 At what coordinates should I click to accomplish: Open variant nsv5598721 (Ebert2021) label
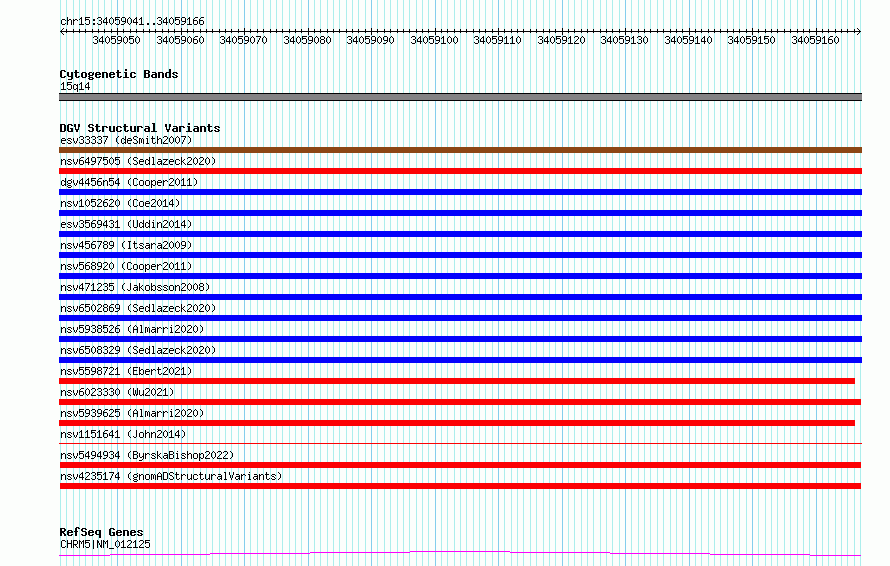[x=126, y=371]
